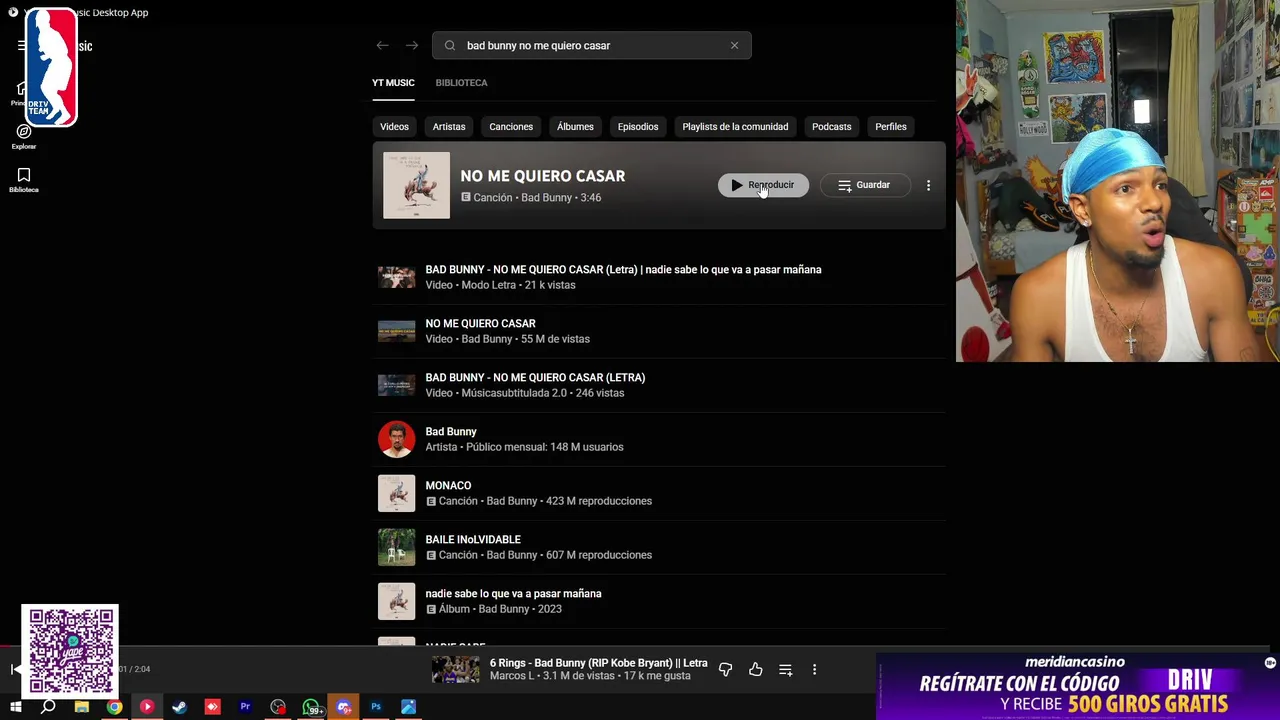Click Guardar to save top result
The image size is (1280, 720).
864,185
